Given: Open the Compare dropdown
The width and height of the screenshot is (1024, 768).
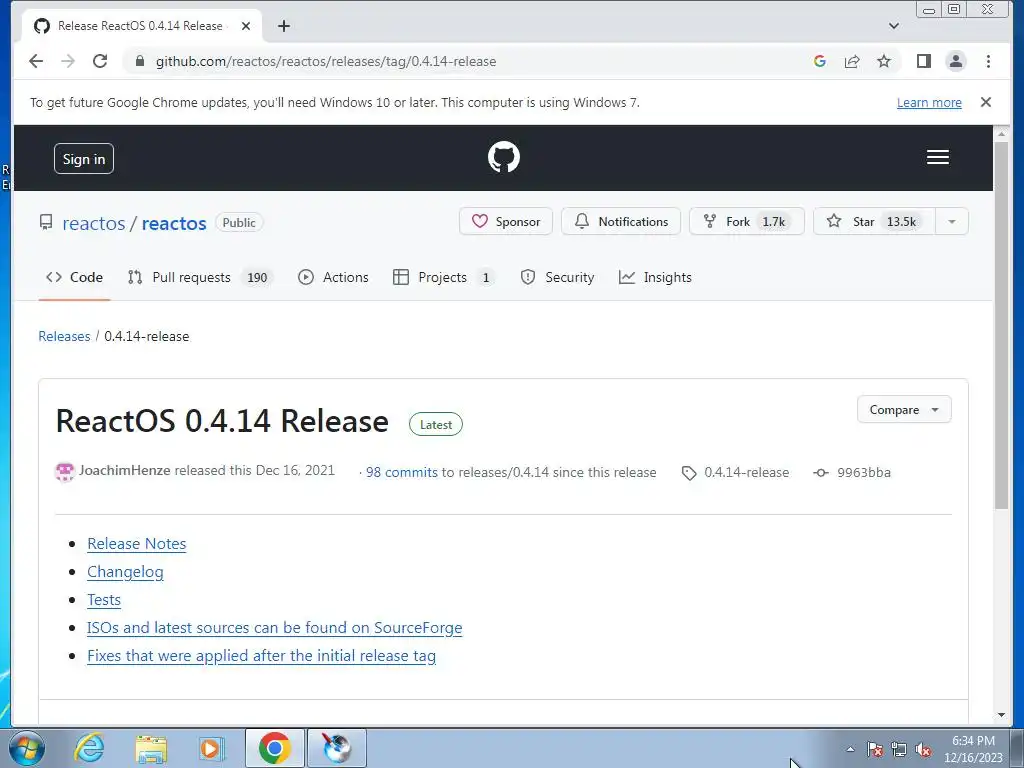Looking at the screenshot, I should tap(904, 409).
